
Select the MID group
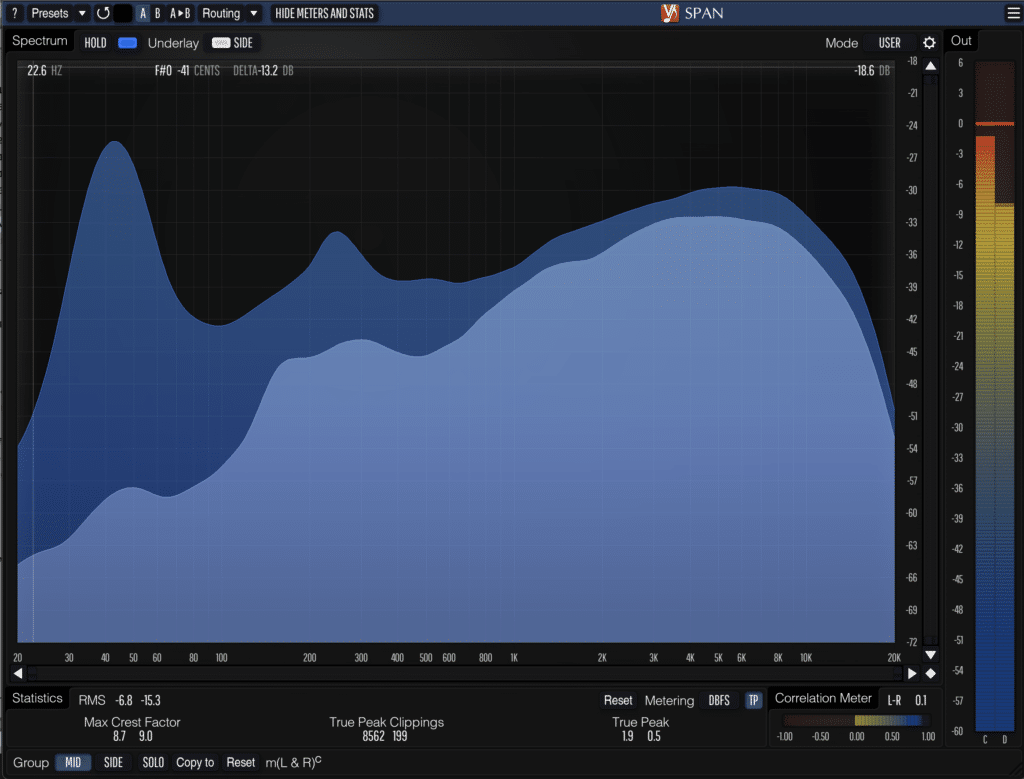pyautogui.click(x=73, y=763)
